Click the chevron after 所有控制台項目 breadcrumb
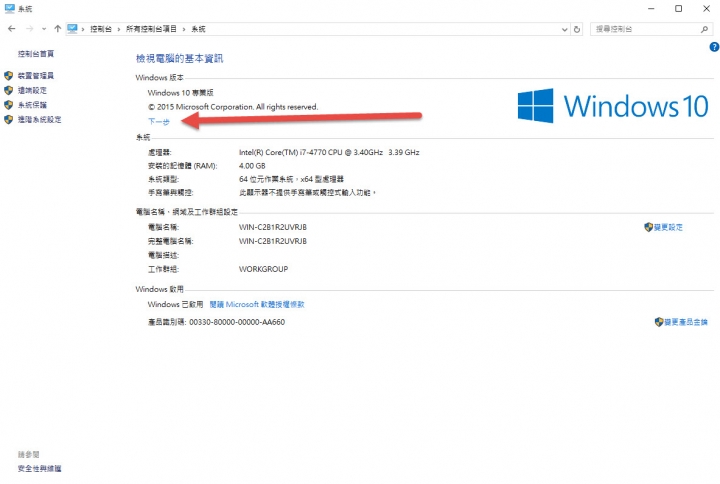720x484 pixels. coord(184,29)
